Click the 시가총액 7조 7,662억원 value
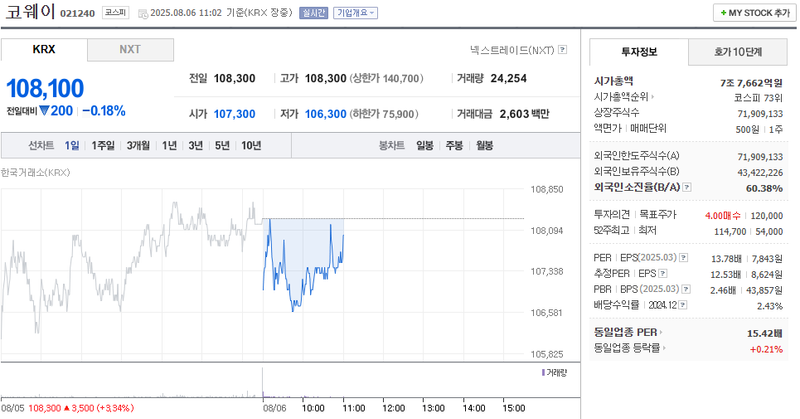 coord(751,83)
